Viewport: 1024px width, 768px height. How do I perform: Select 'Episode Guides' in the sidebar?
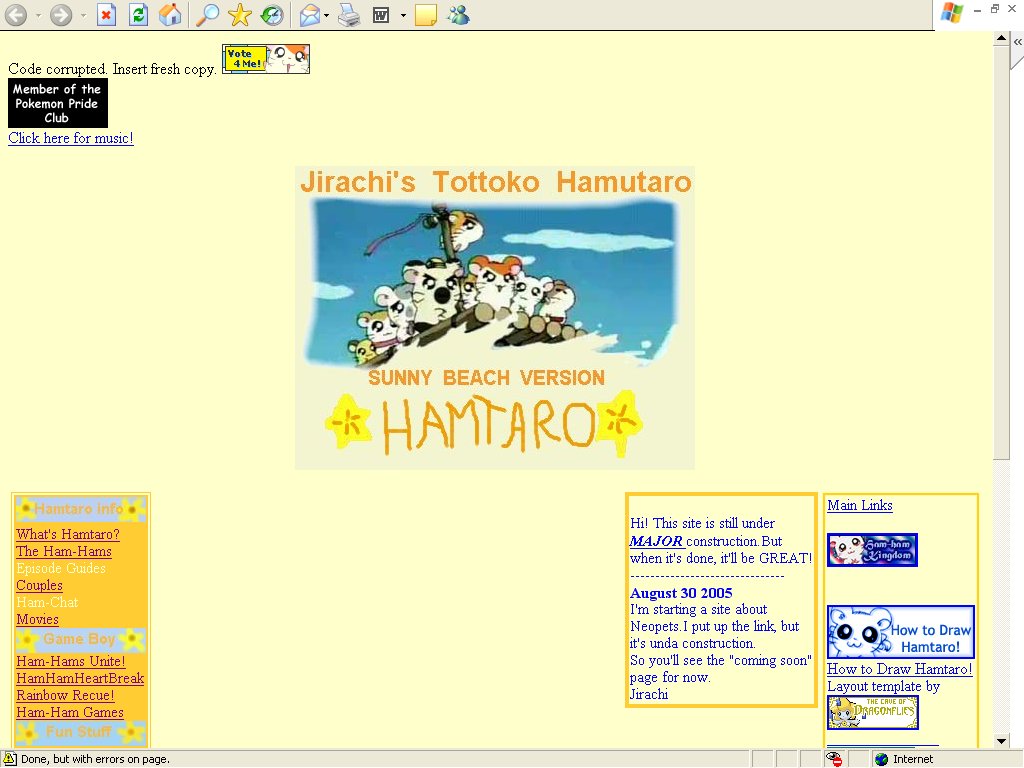tap(61, 568)
